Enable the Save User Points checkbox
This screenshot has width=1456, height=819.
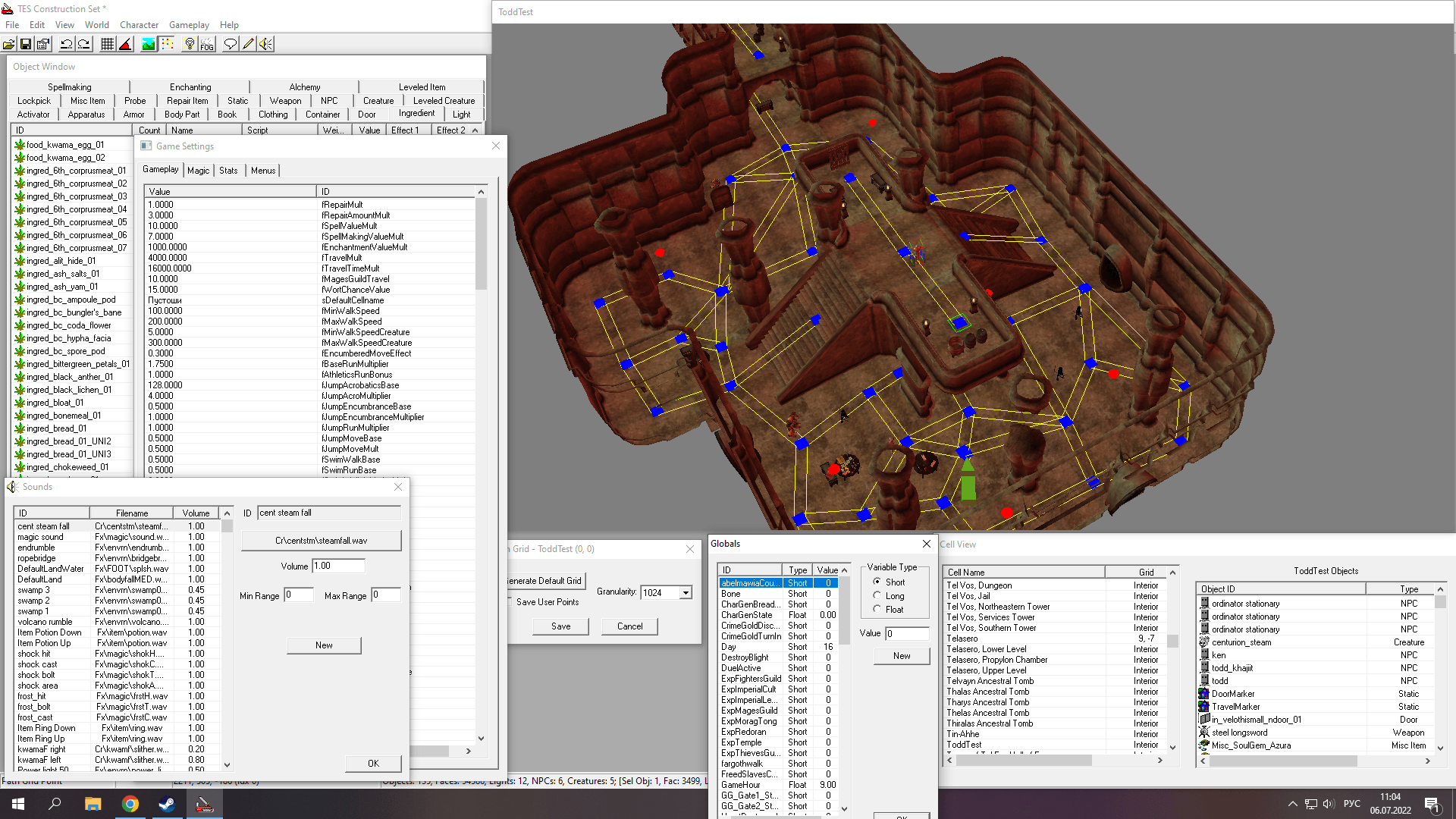(510, 601)
